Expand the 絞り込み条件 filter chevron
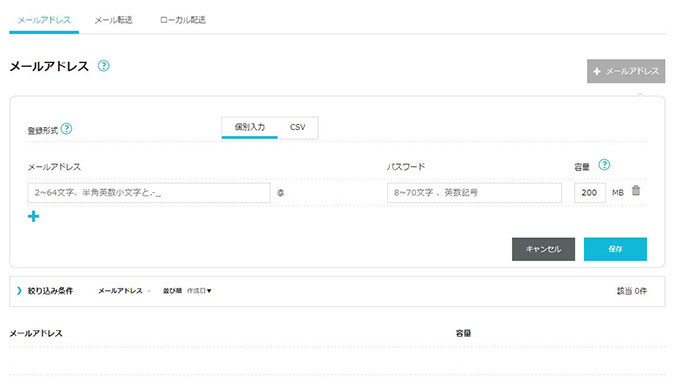The height and width of the screenshot is (387, 688). point(19,290)
